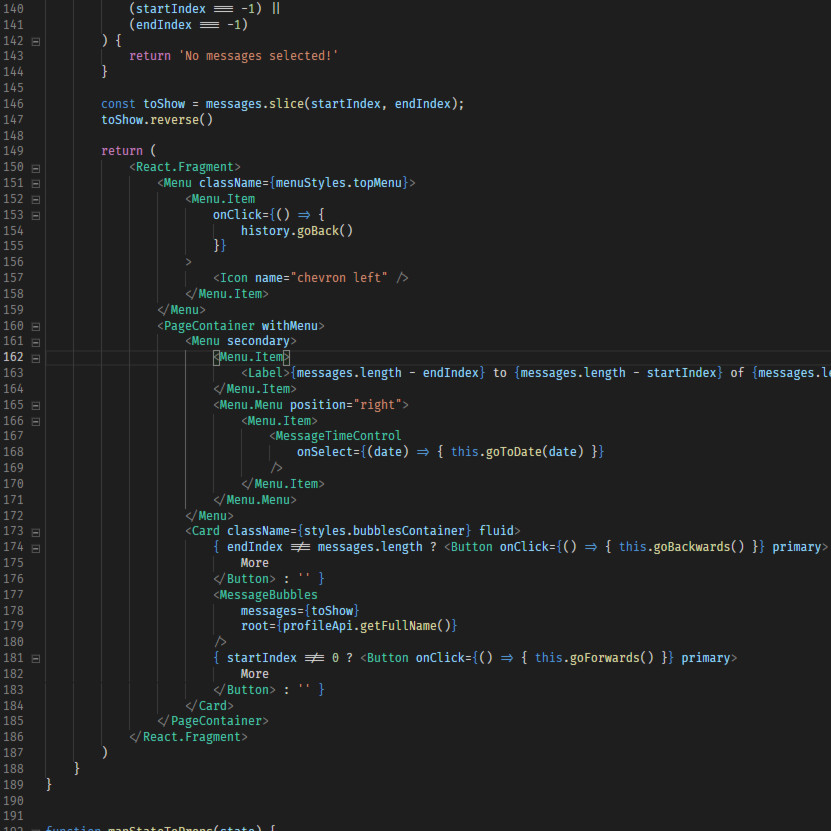This screenshot has width=831, height=831.
Task: Fold the Card bubblesContainer block on line 173
Action: [36, 531]
